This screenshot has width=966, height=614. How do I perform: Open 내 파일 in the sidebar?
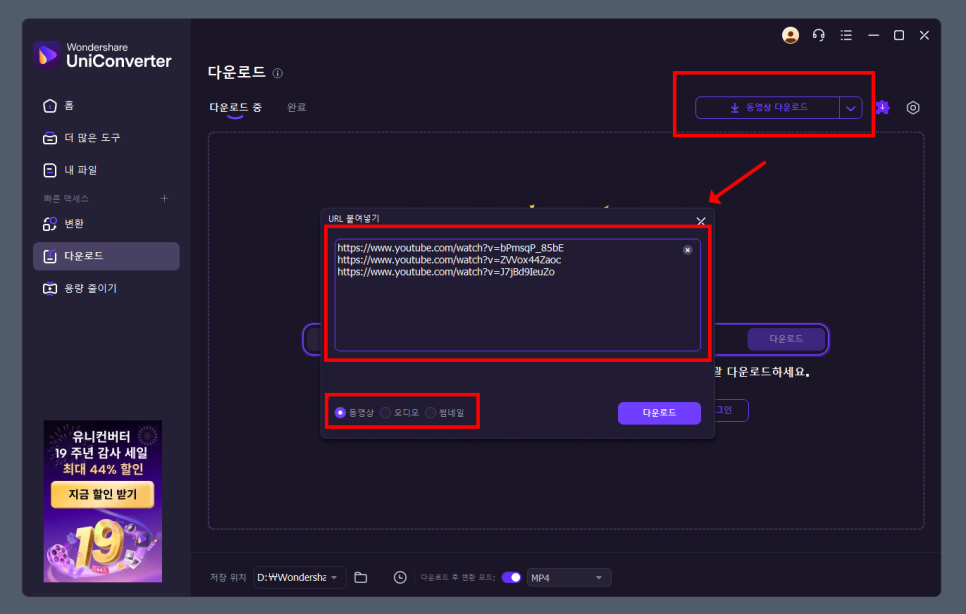click(107, 170)
